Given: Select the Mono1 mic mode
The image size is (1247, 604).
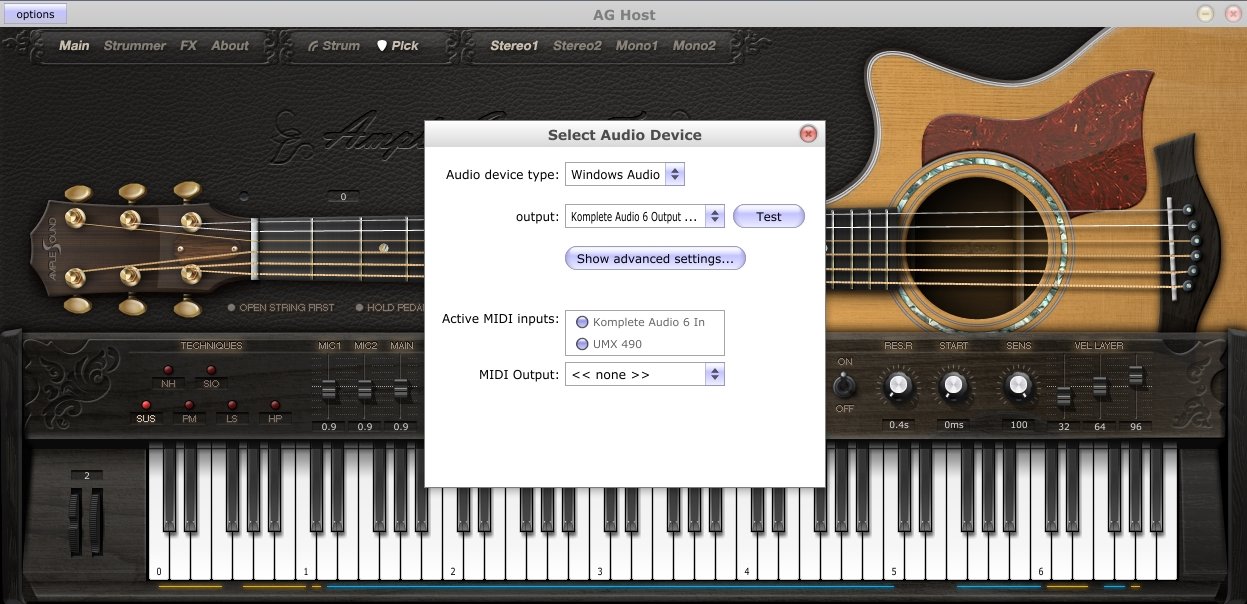Looking at the screenshot, I should pyautogui.click(x=637, y=45).
